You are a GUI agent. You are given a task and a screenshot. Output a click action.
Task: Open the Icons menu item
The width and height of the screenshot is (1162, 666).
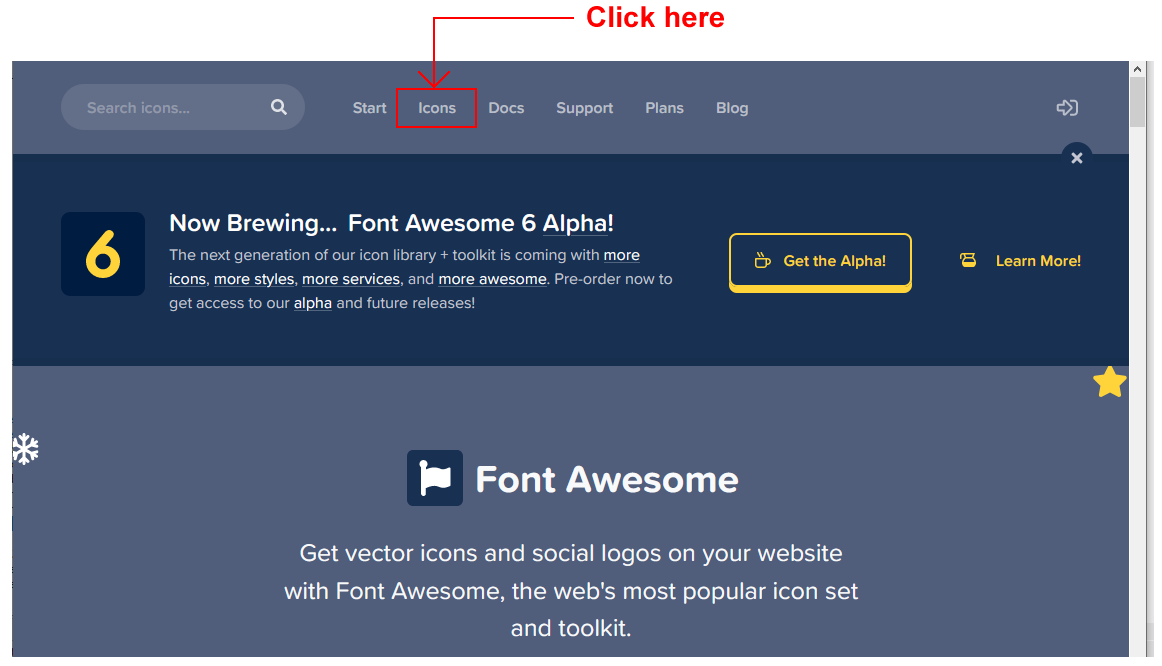(x=437, y=108)
